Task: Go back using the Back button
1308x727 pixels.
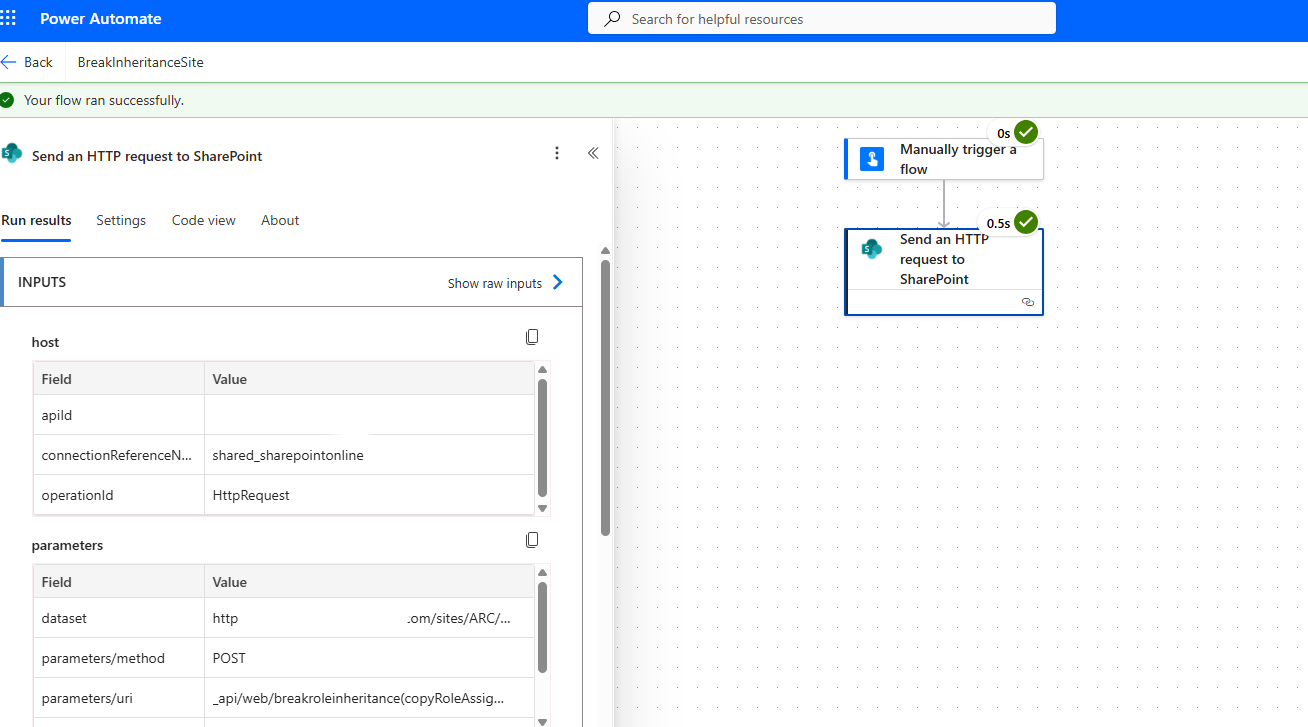Action: [x=27, y=62]
